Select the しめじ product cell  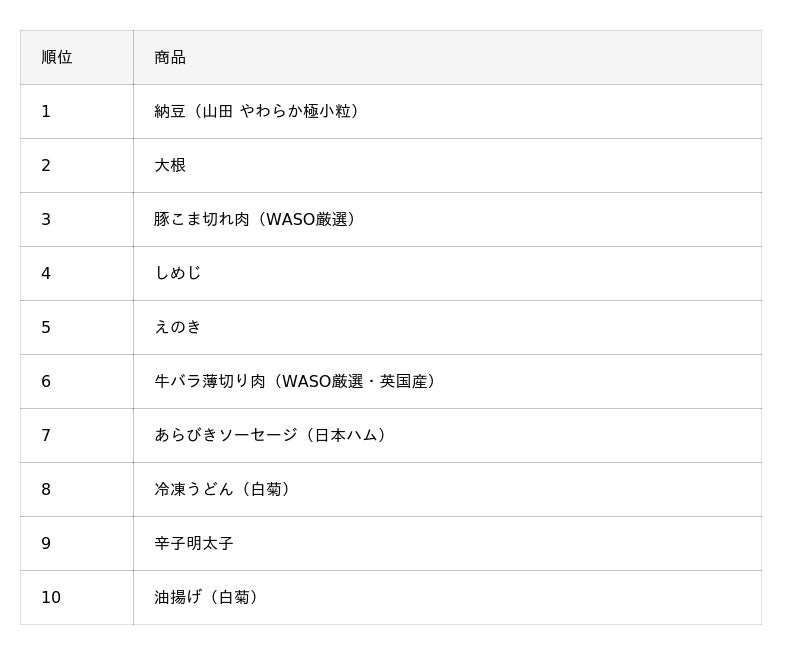coord(447,273)
